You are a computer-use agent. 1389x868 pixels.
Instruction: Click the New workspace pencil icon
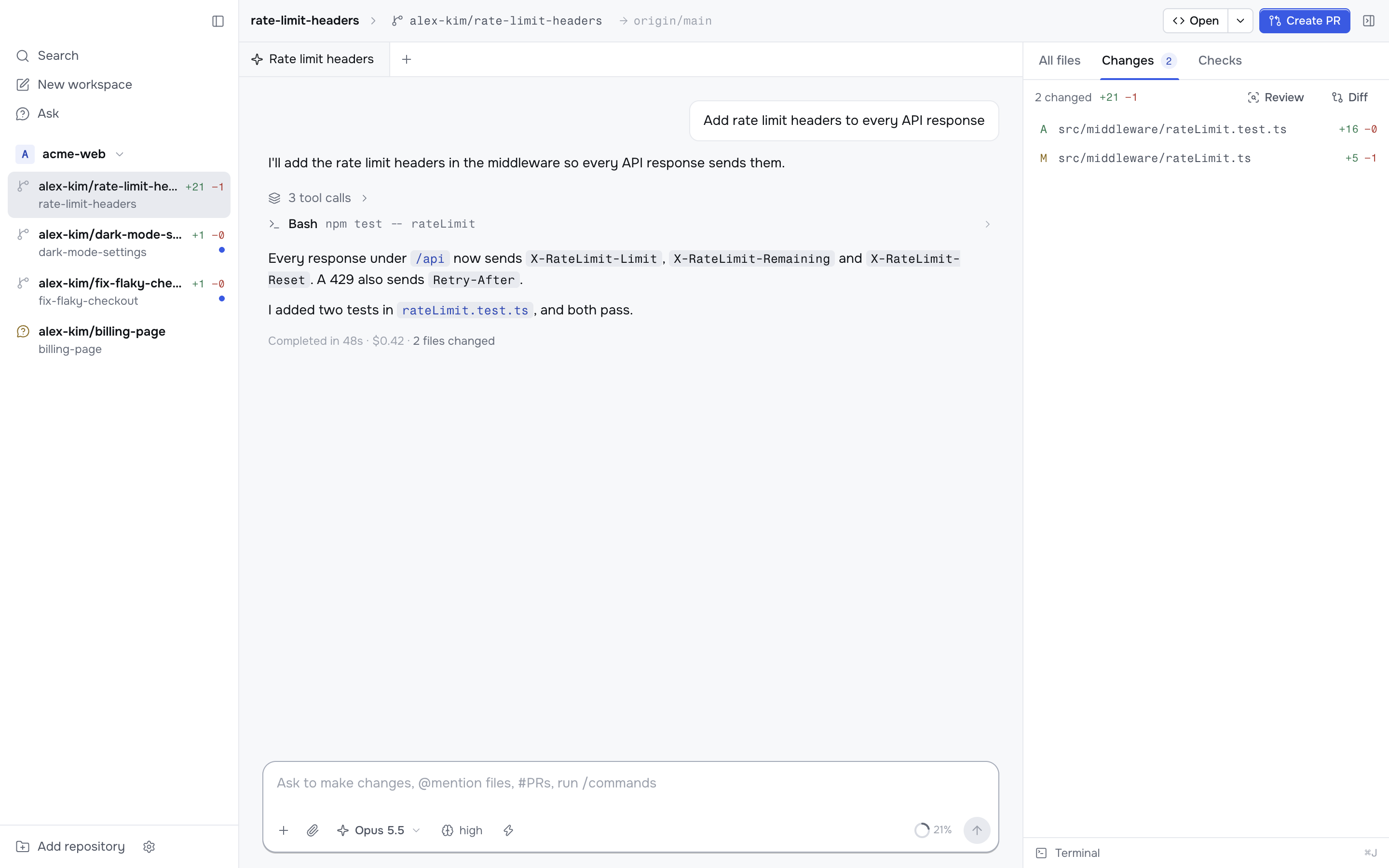pos(22,84)
